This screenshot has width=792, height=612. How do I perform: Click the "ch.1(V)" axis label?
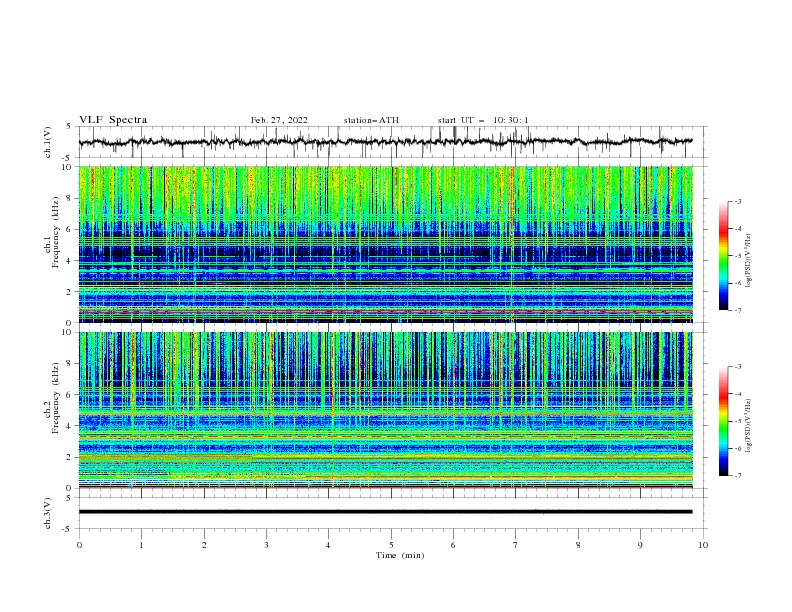[x=48, y=142]
